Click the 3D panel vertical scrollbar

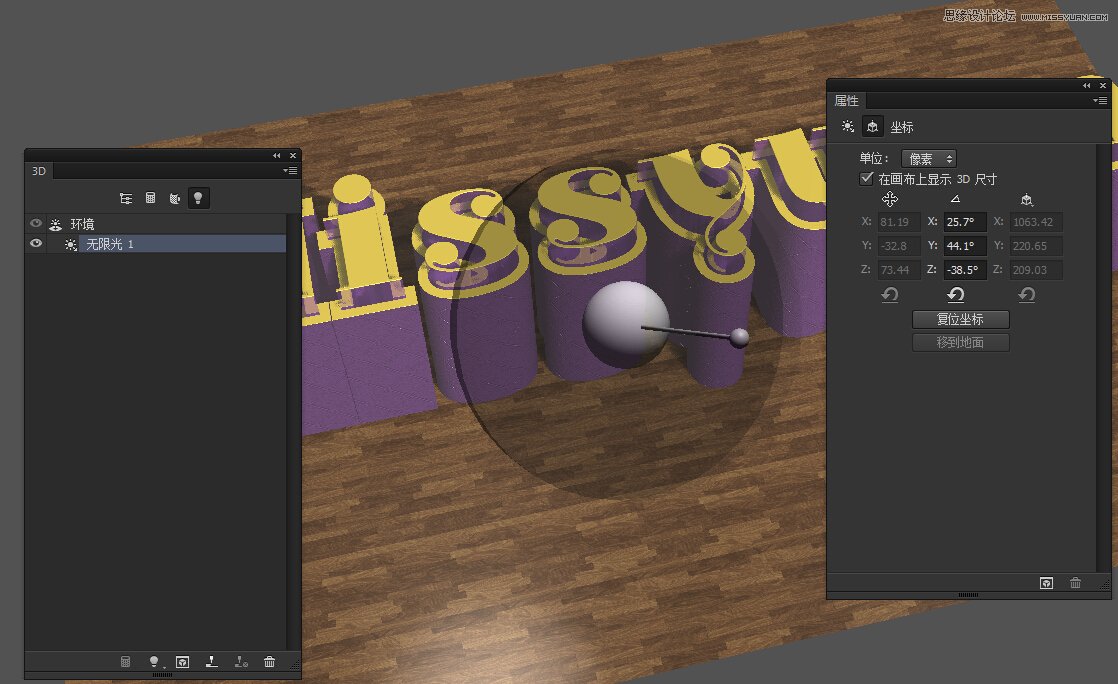pos(292,432)
